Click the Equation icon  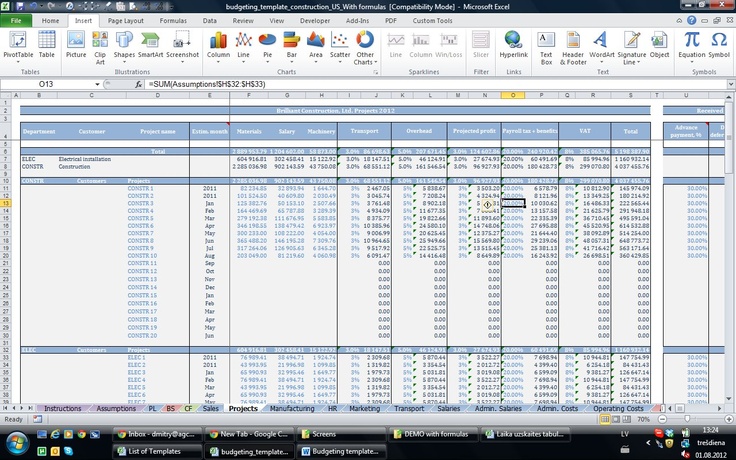pyautogui.click(x=692, y=45)
